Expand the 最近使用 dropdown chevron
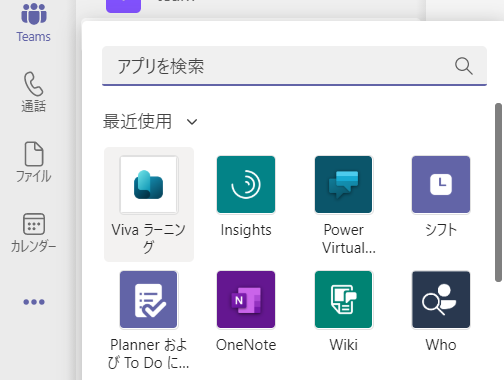 pyautogui.click(x=192, y=122)
